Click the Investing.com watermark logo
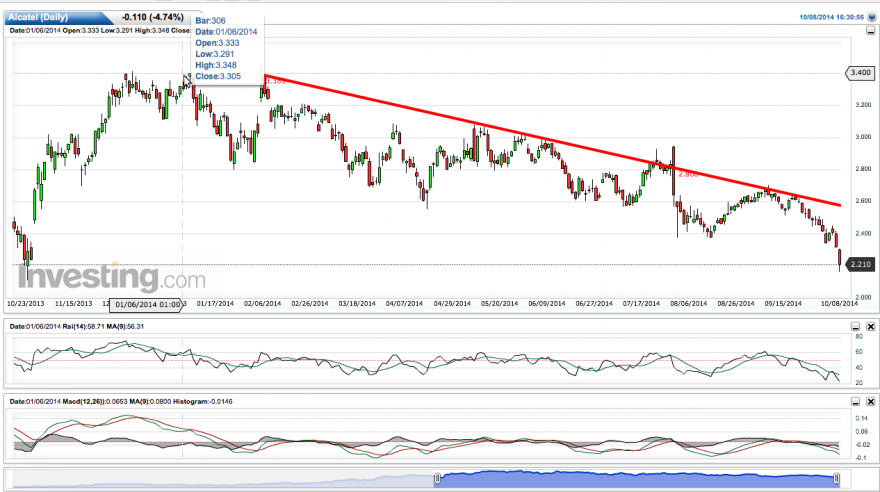The image size is (880, 492). (112, 278)
